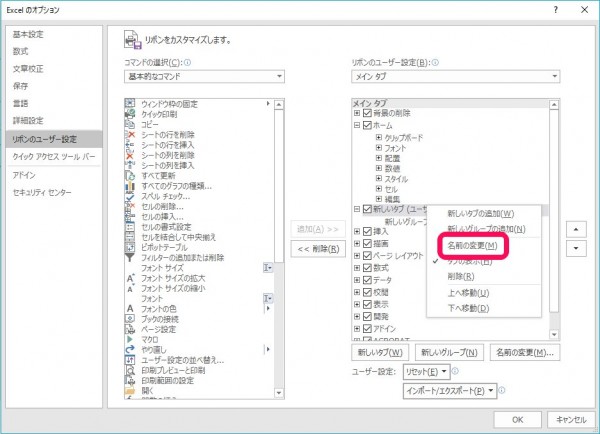Click the セルの削除 icon
The height and width of the screenshot is (434, 600).
[x=130, y=206]
